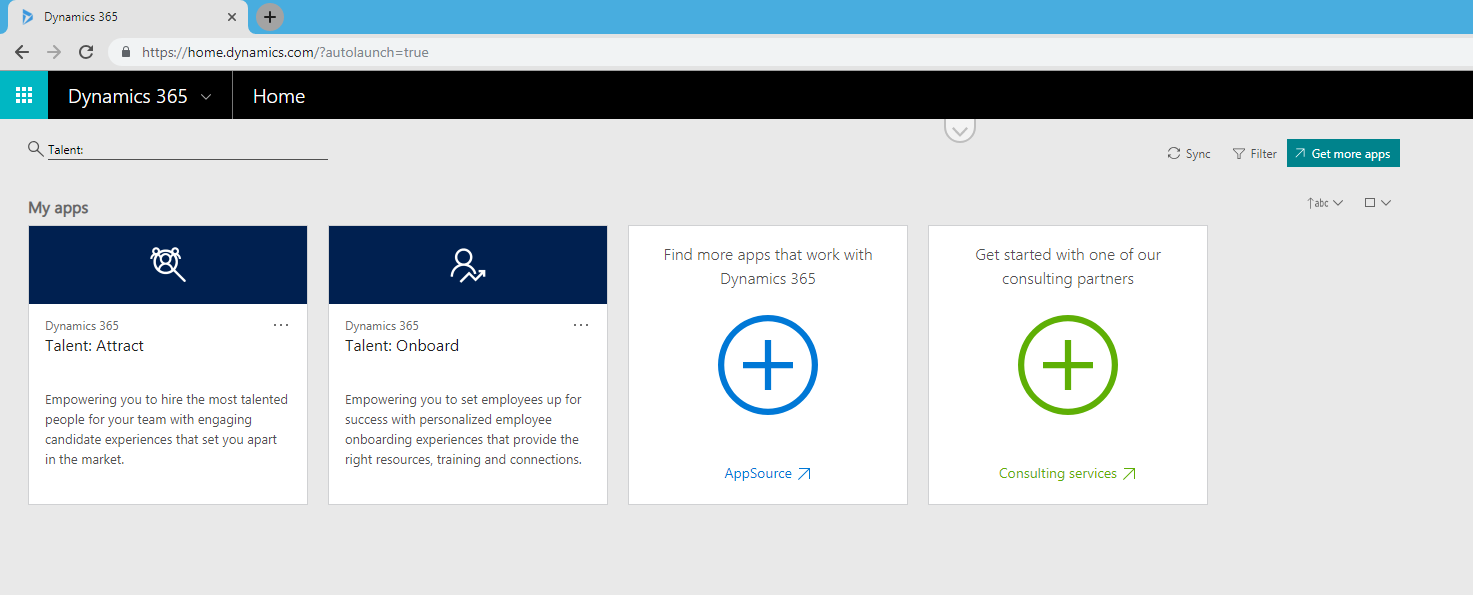This screenshot has height=595, width=1473.
Task: Open the app launcher waffle icon
Action: coord(24,96)
